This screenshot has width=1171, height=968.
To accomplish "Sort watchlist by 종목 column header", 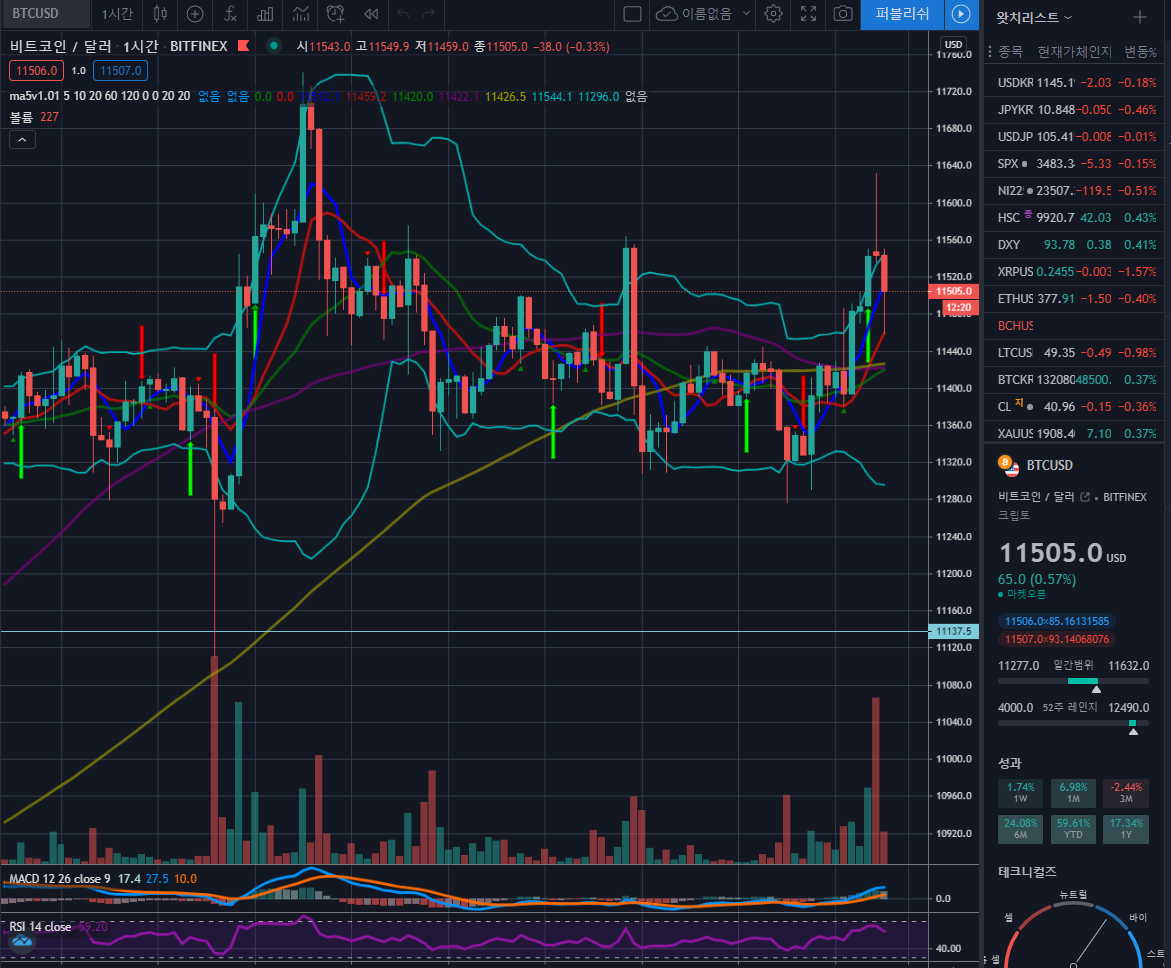I will pyautogui.click(x=1010, y=52).
